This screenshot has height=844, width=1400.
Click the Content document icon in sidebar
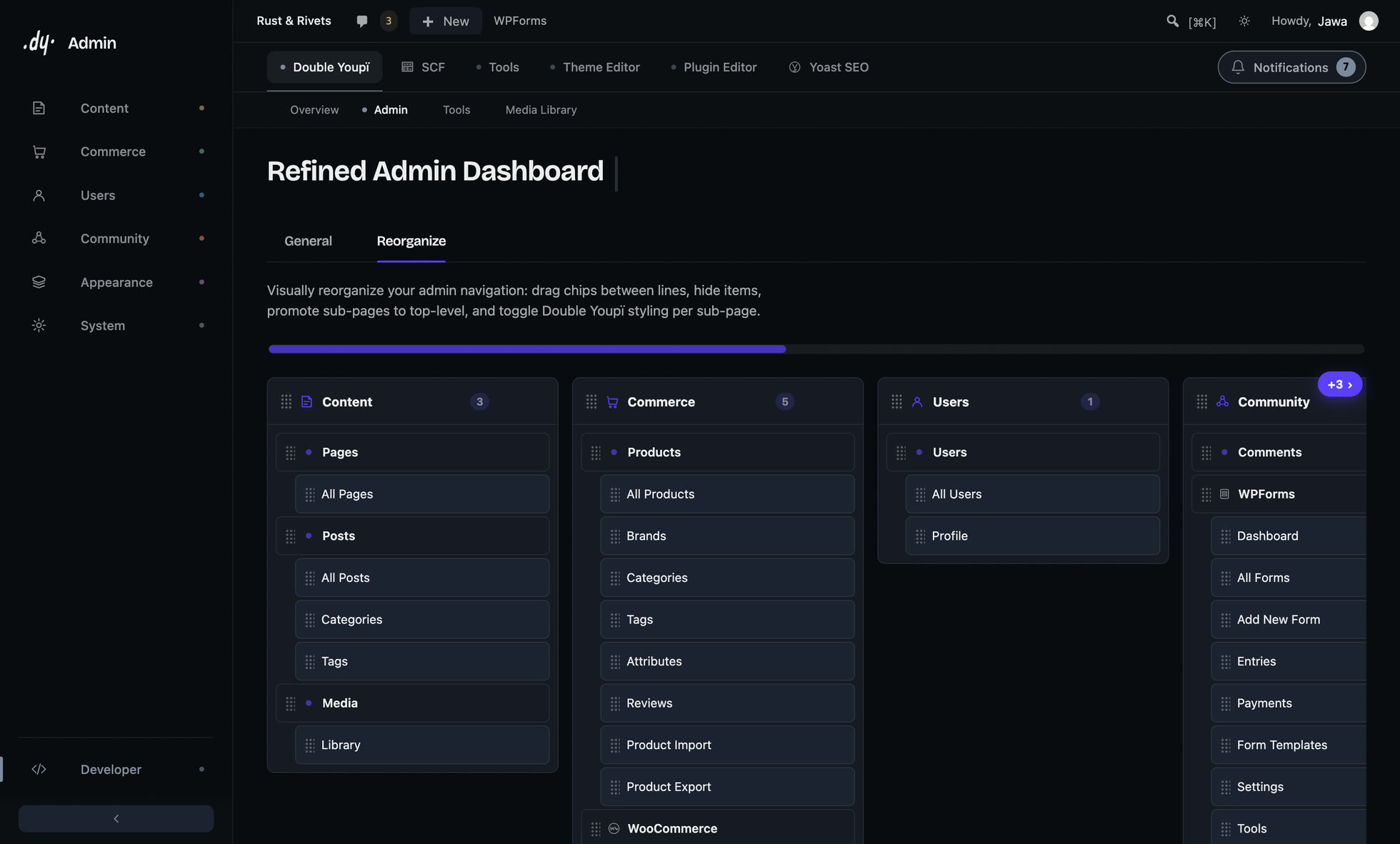pyautogui.click(x=39, y=108)
